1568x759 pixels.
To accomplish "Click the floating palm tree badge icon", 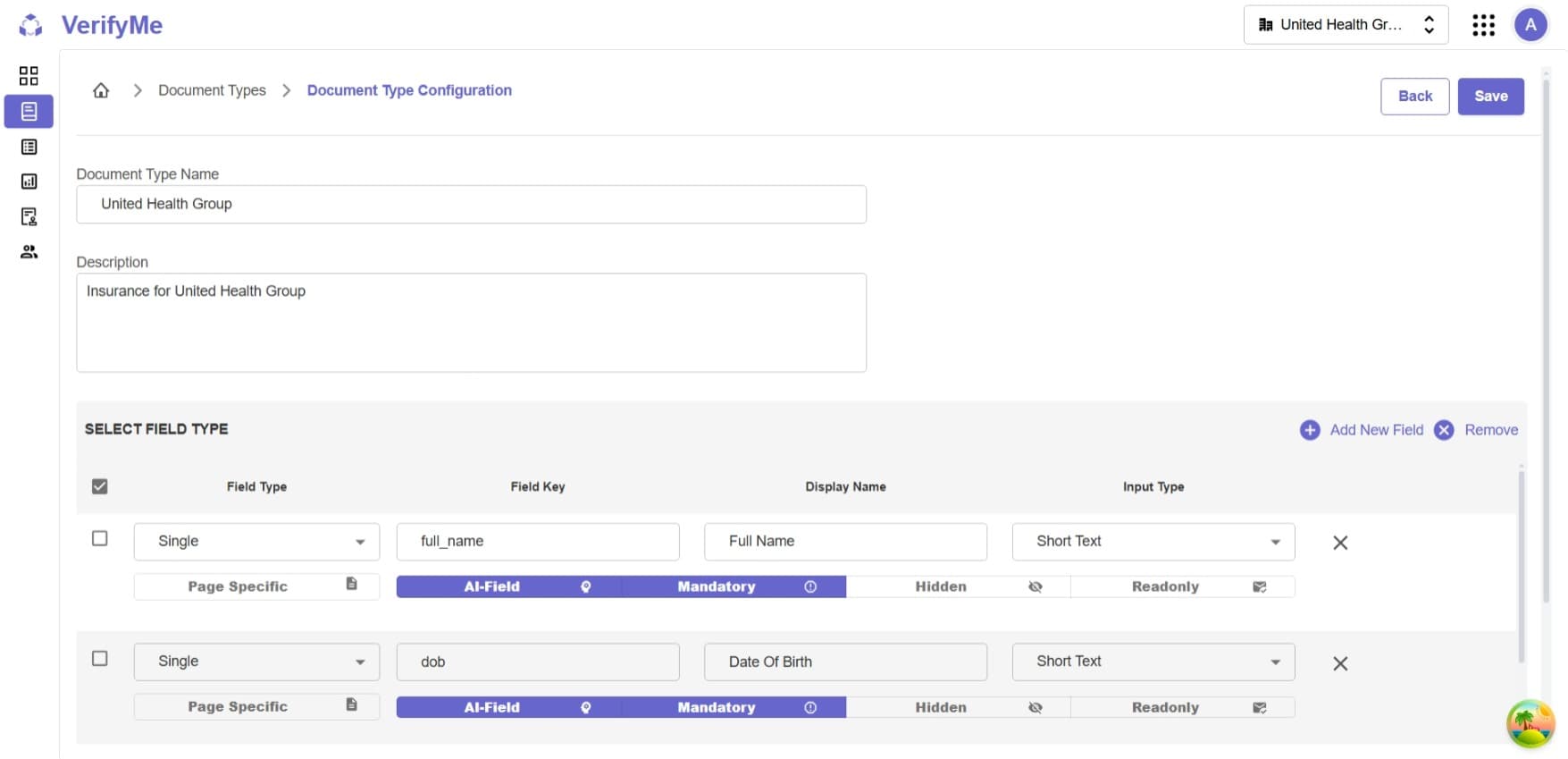I will pyautogui.click(x=1530, y=723).
